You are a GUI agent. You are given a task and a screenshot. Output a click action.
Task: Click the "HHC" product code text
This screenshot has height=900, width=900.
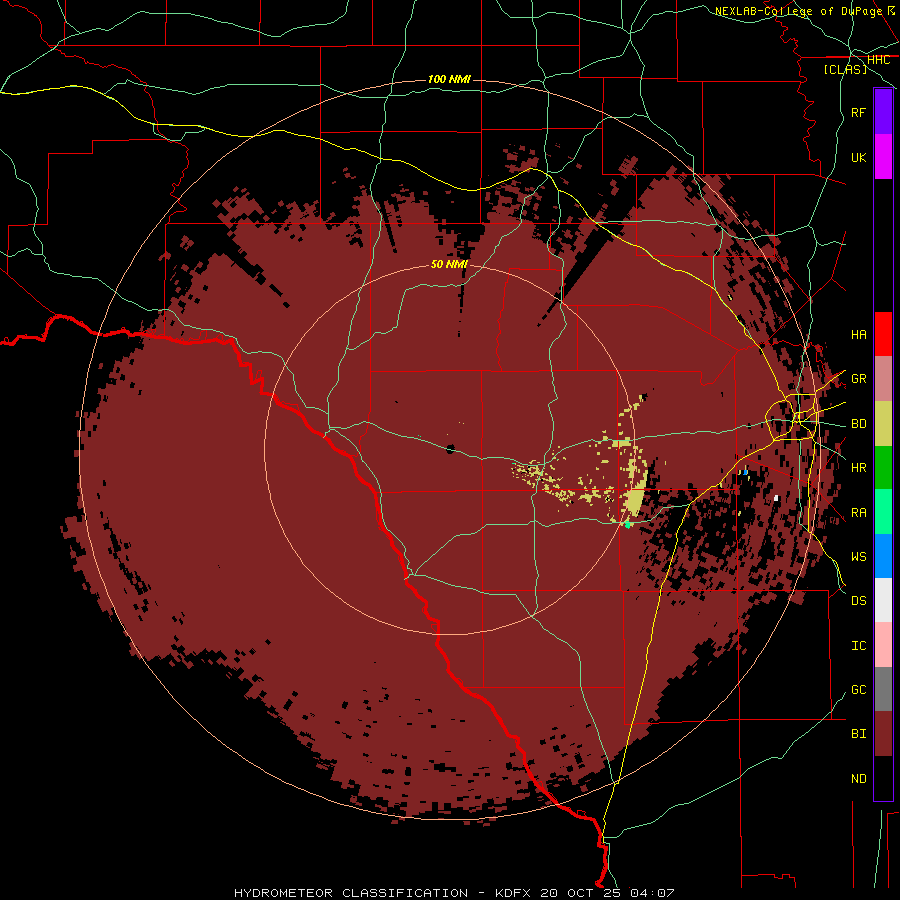tap(878, 60)
